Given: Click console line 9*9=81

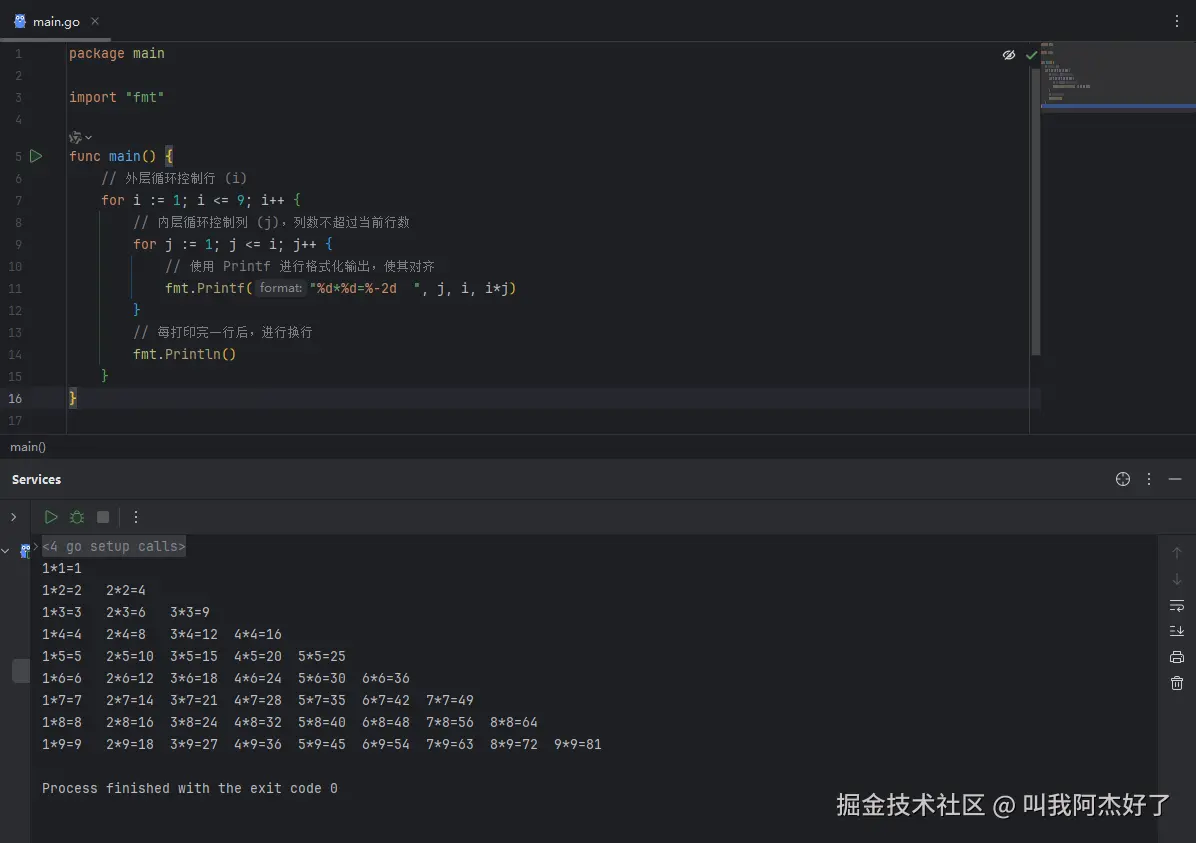Looking at the screenshot, I should click(x=577, y=744).
